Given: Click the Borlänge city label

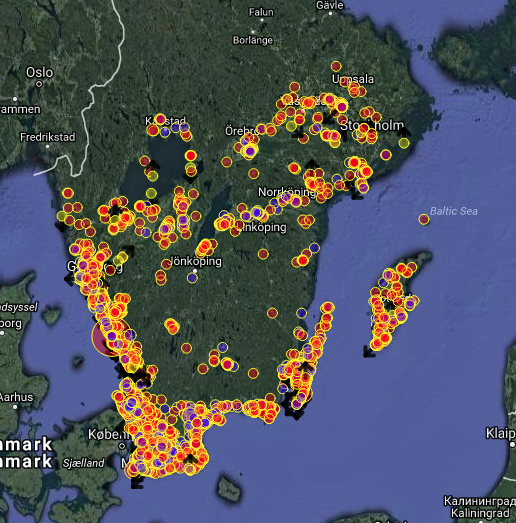Looking at the screenshot, I should (x=253, y=40).
